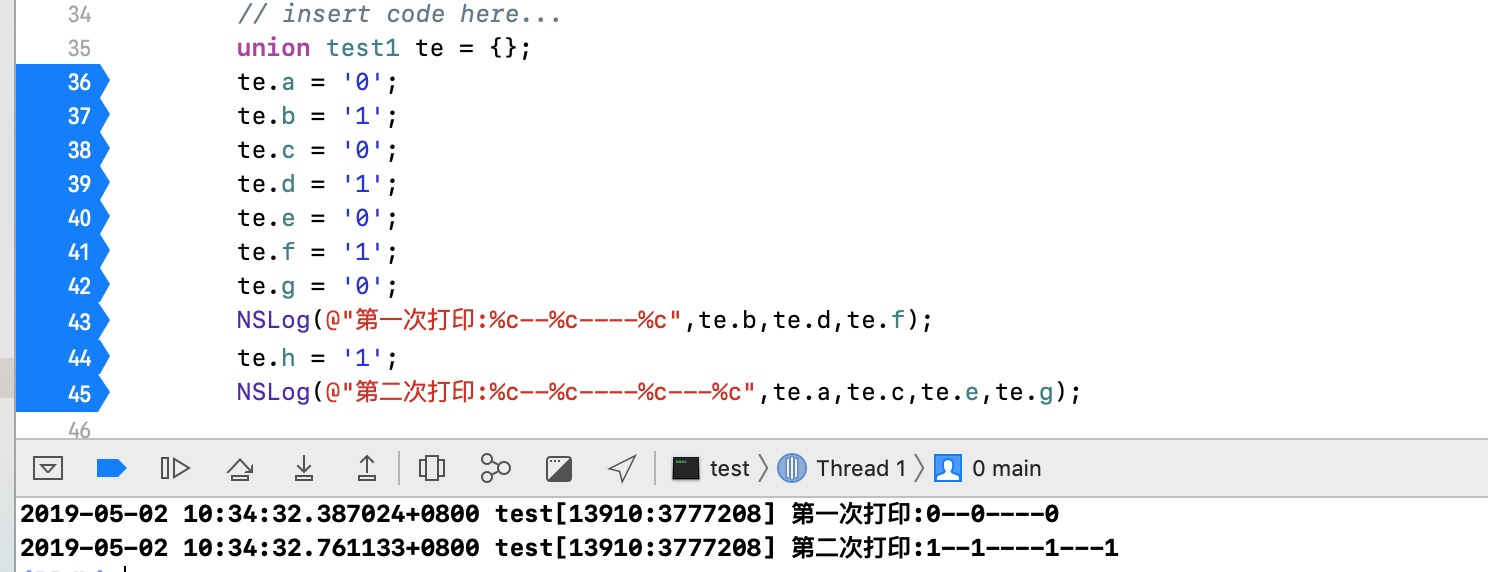Open the Debug Memory Graph tool

coord(495,468)
